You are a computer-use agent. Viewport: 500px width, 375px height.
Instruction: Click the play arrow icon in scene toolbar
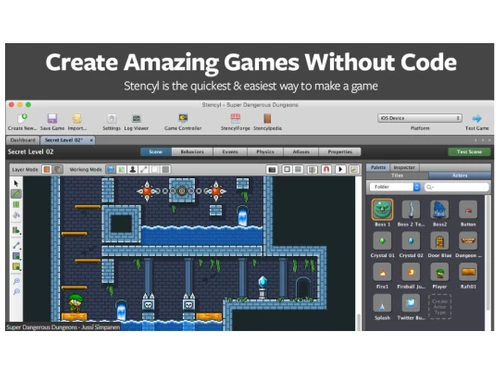point(340,169)
